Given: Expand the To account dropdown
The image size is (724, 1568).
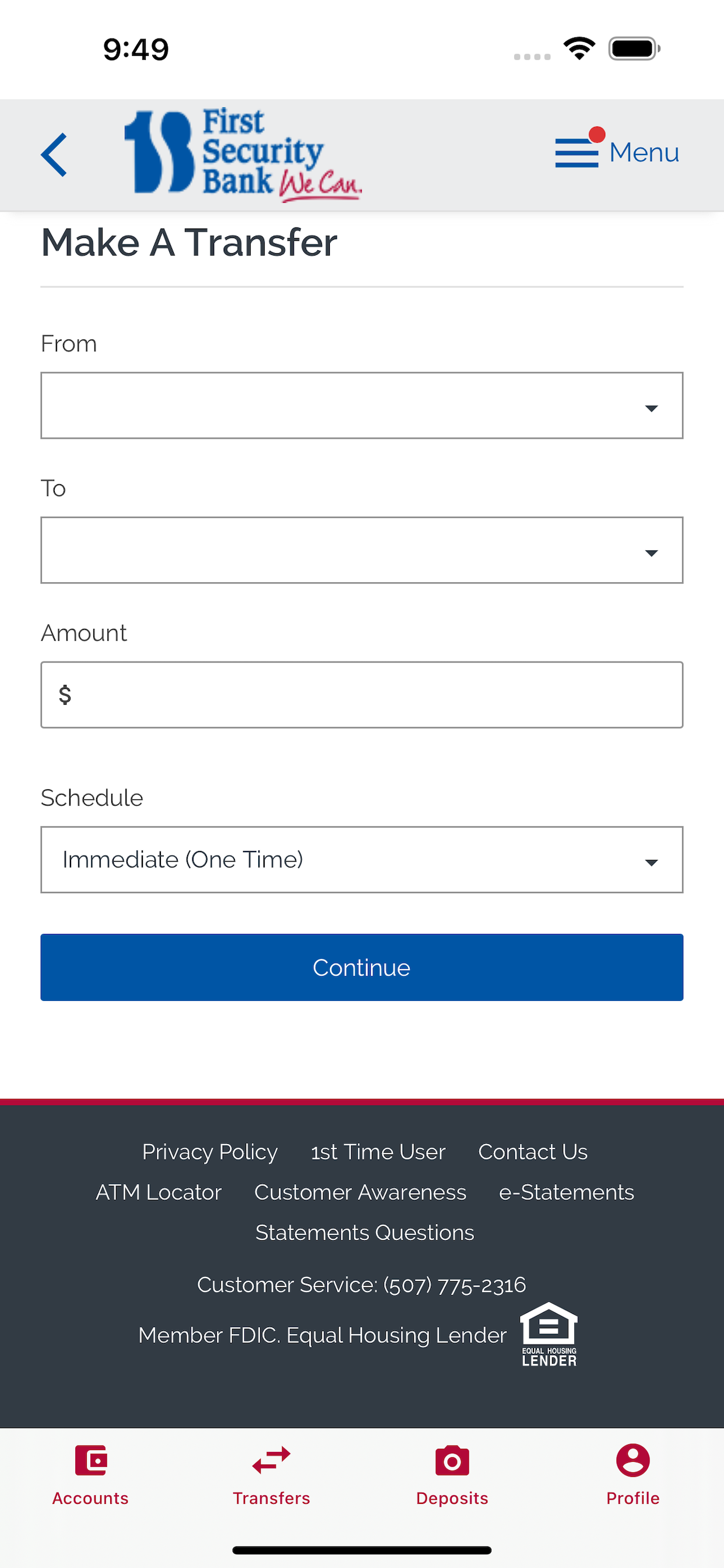Looking at the screenshot, I should point(362,550).
